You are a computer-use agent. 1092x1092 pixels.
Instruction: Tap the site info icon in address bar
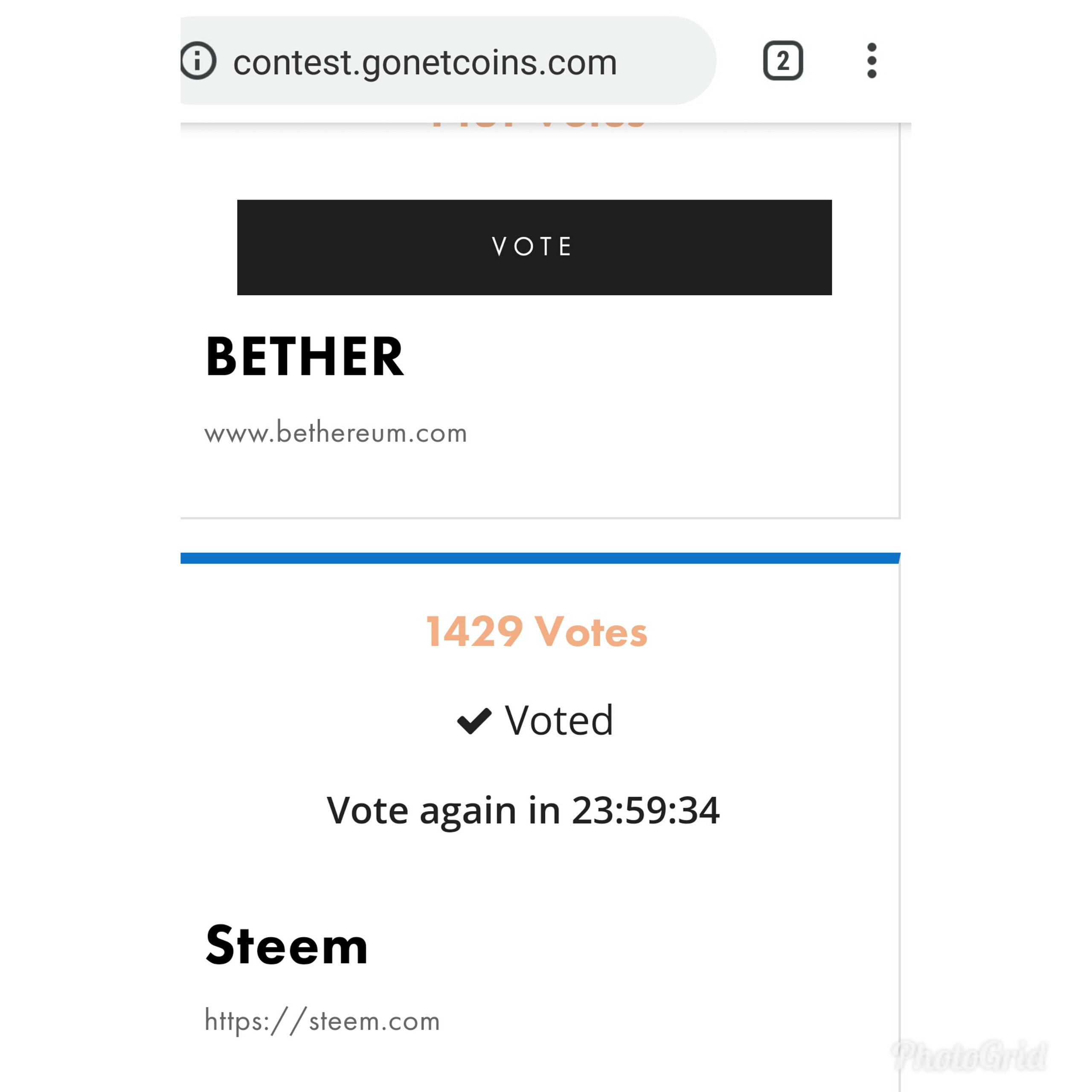point(198,61)
